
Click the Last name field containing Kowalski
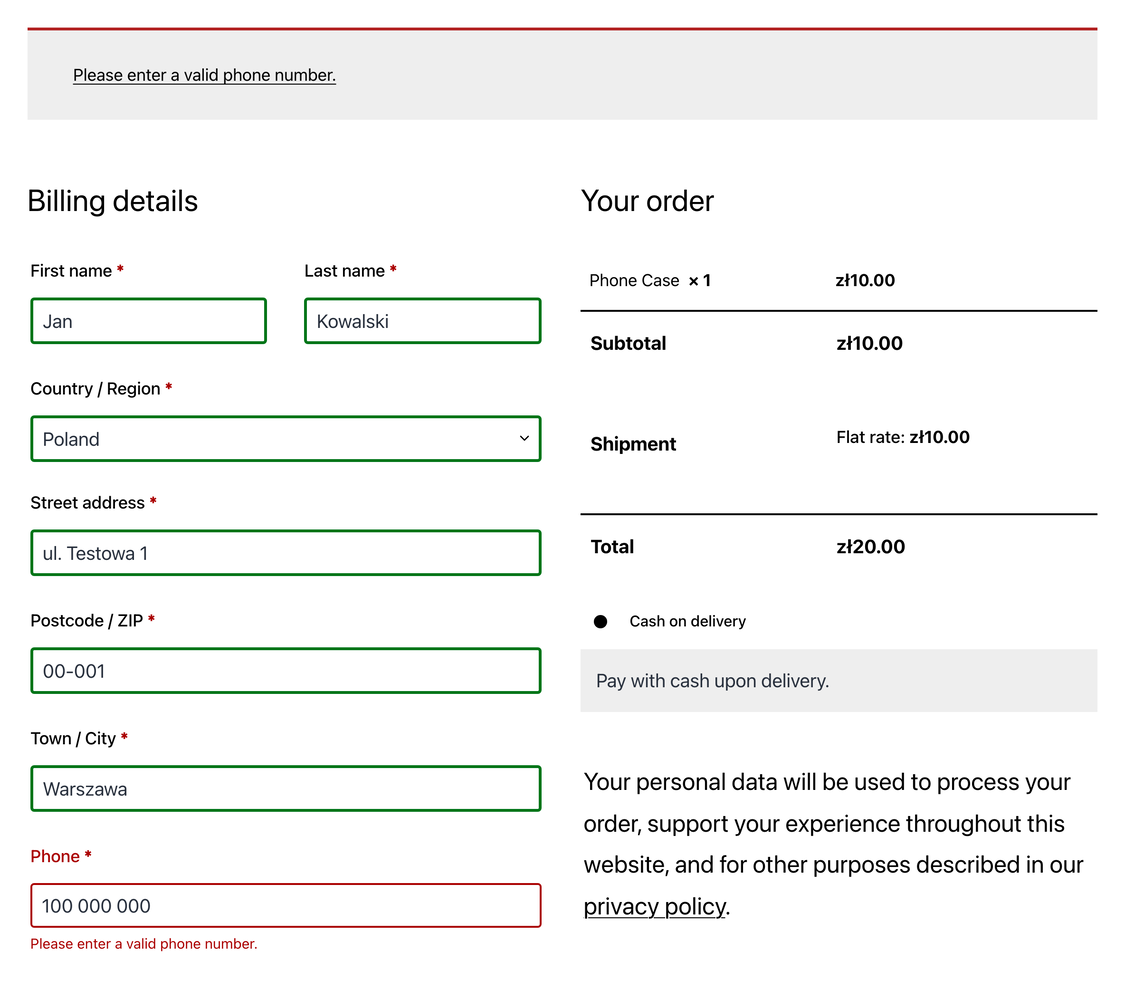423,321
